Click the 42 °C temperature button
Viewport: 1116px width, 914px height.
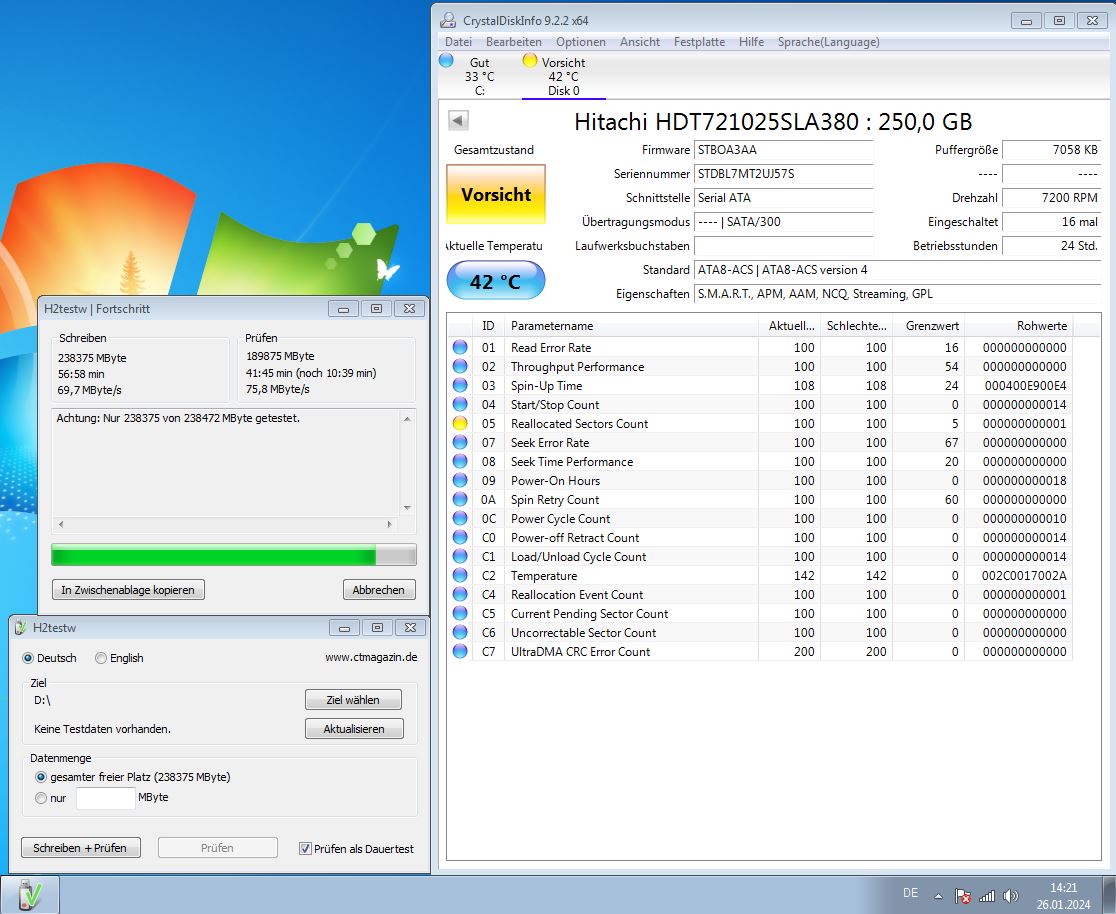pos(496,281)
